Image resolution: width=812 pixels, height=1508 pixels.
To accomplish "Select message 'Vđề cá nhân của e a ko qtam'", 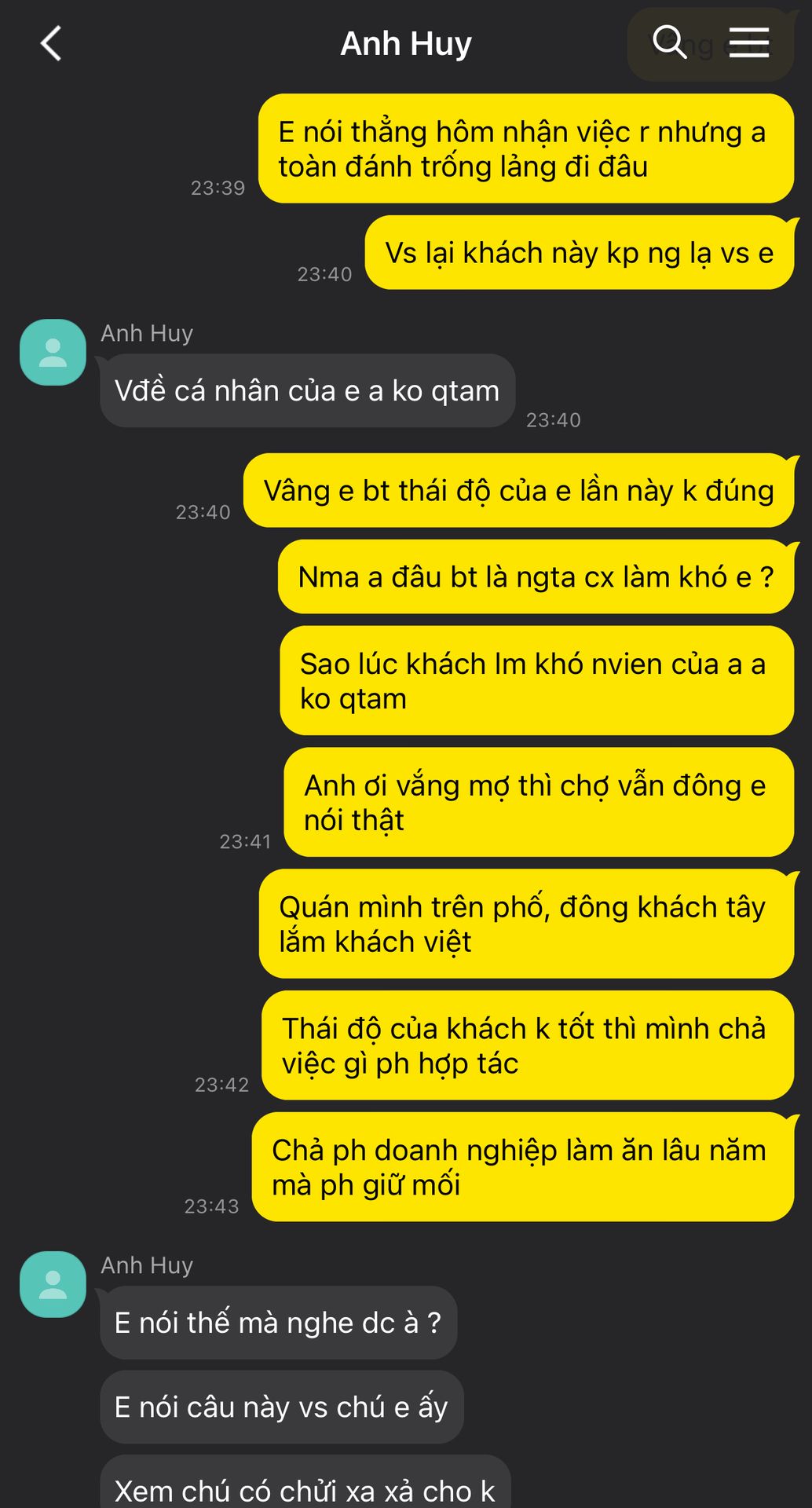I will point(307,390).
